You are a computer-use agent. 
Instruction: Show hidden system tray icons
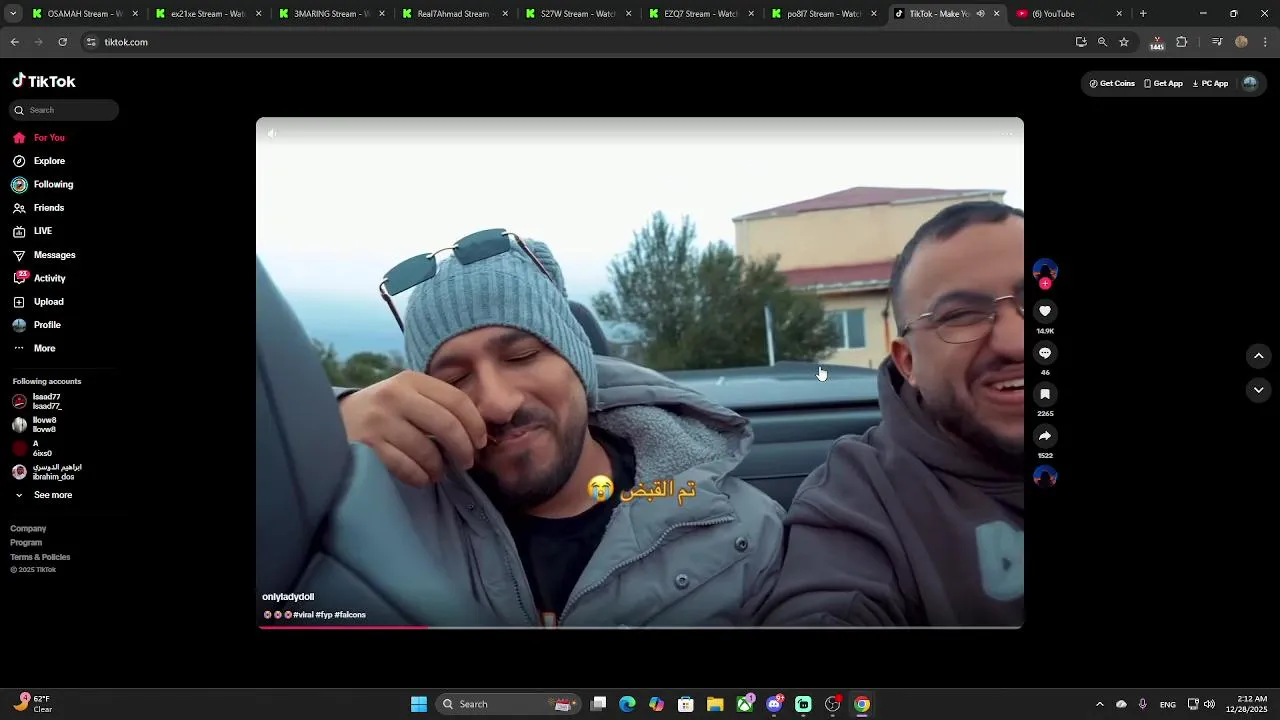1100,704
